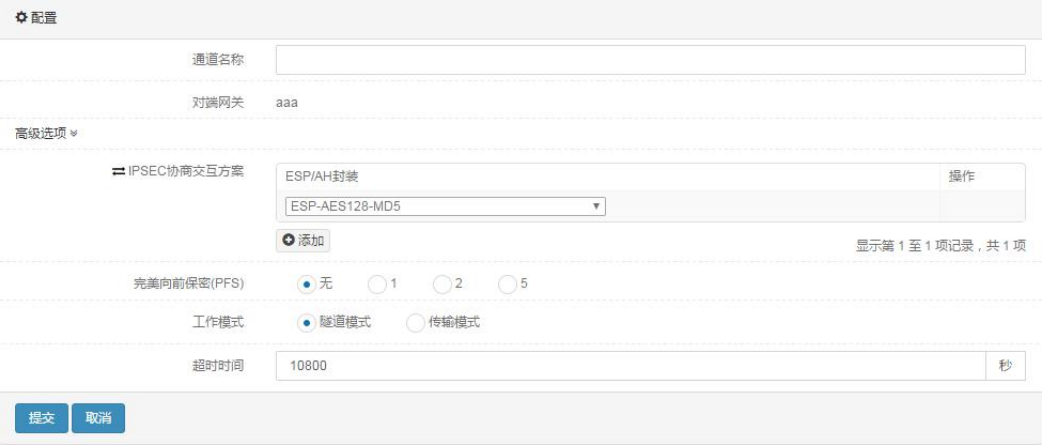Choose 隧道模式 working mode
The height and width of the screenshot is (447, 1043).
[x=306, y=323]
